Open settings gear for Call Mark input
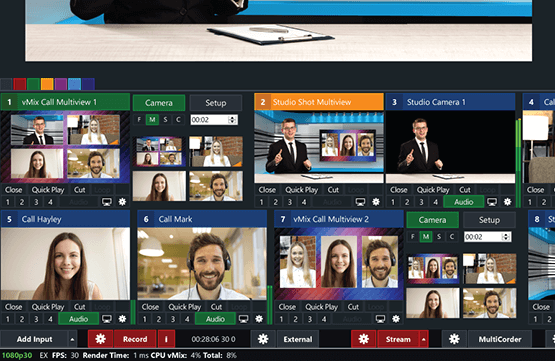This screenshot has height=361, width=555. (259, 319)
